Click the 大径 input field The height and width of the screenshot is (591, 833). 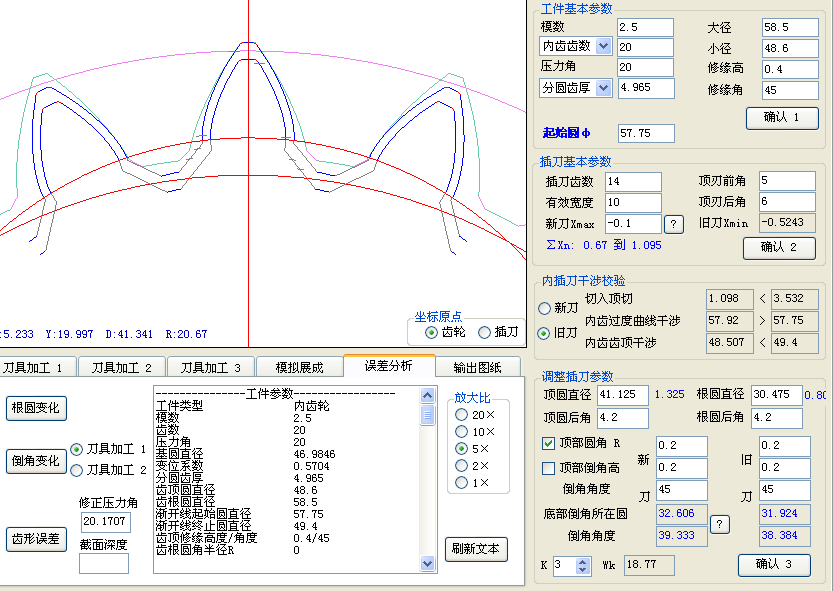(790, 28)
